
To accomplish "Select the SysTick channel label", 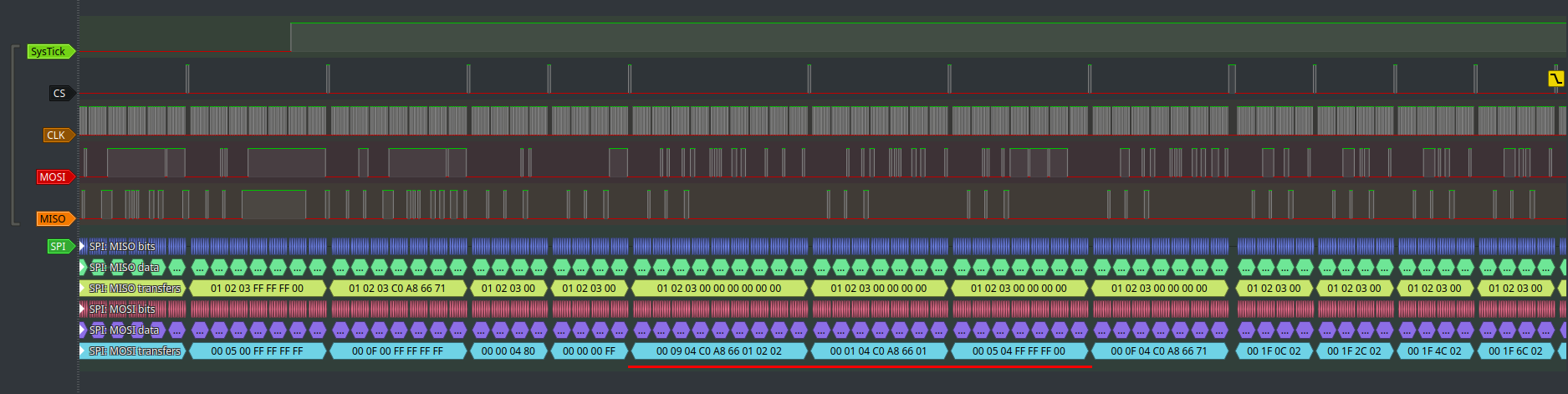I will click(49, 52).
